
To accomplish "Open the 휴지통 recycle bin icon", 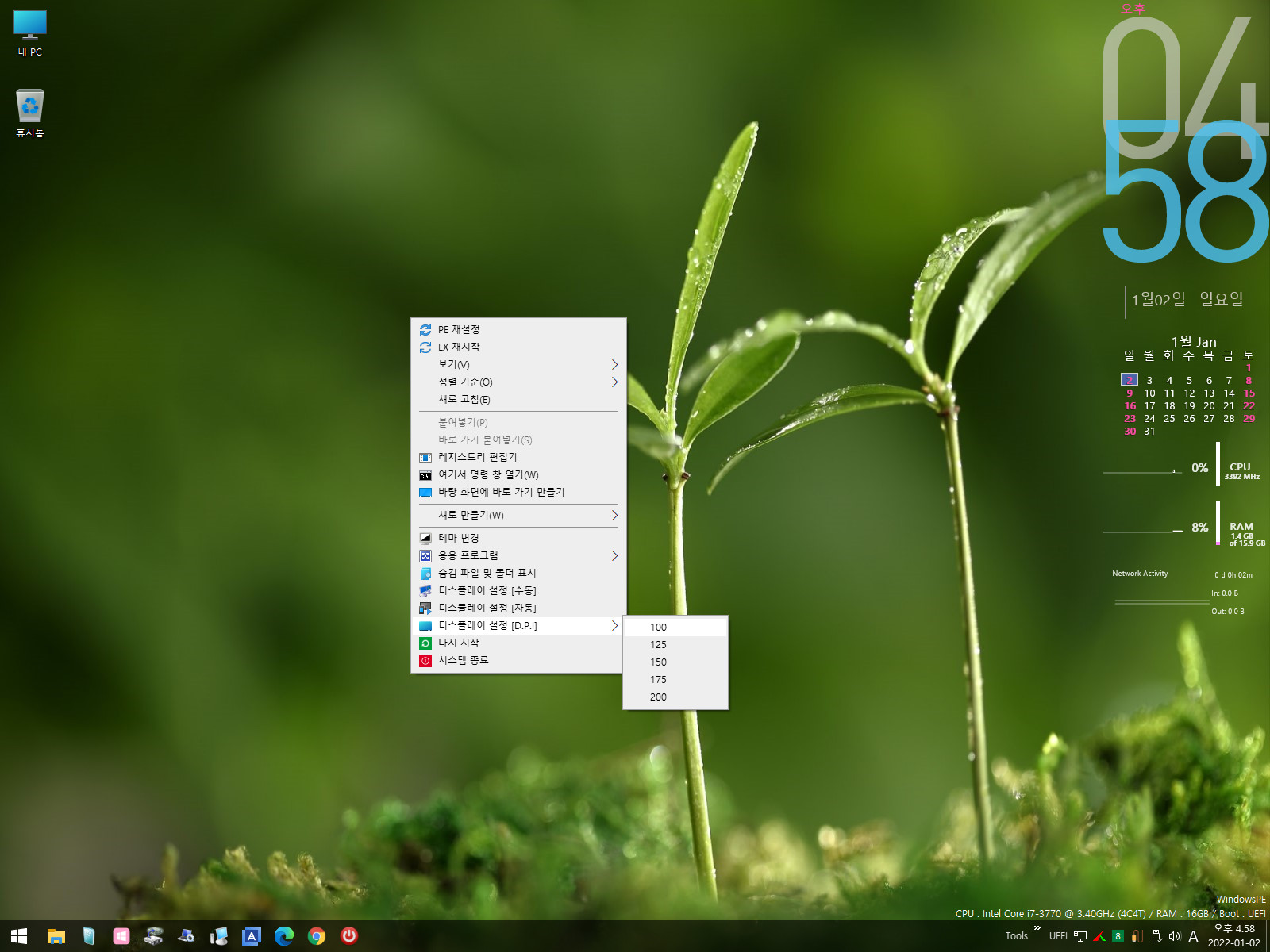I will point(30,113).
